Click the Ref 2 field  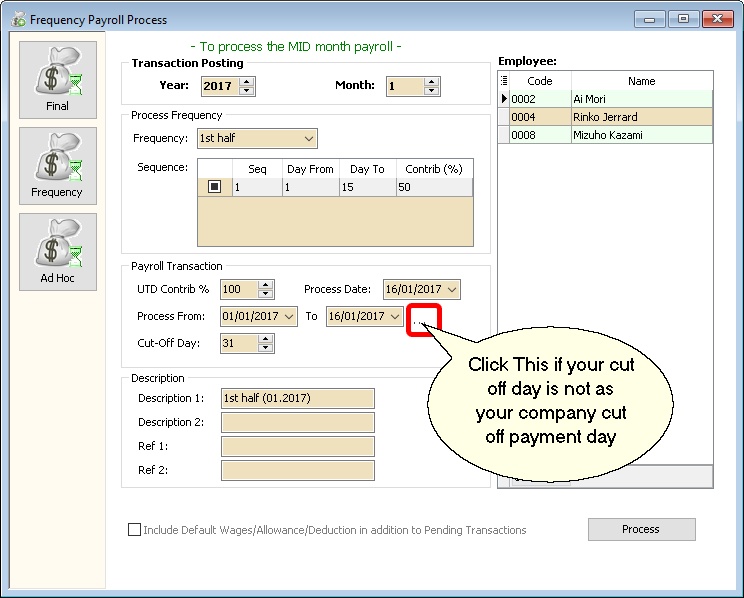298,470
